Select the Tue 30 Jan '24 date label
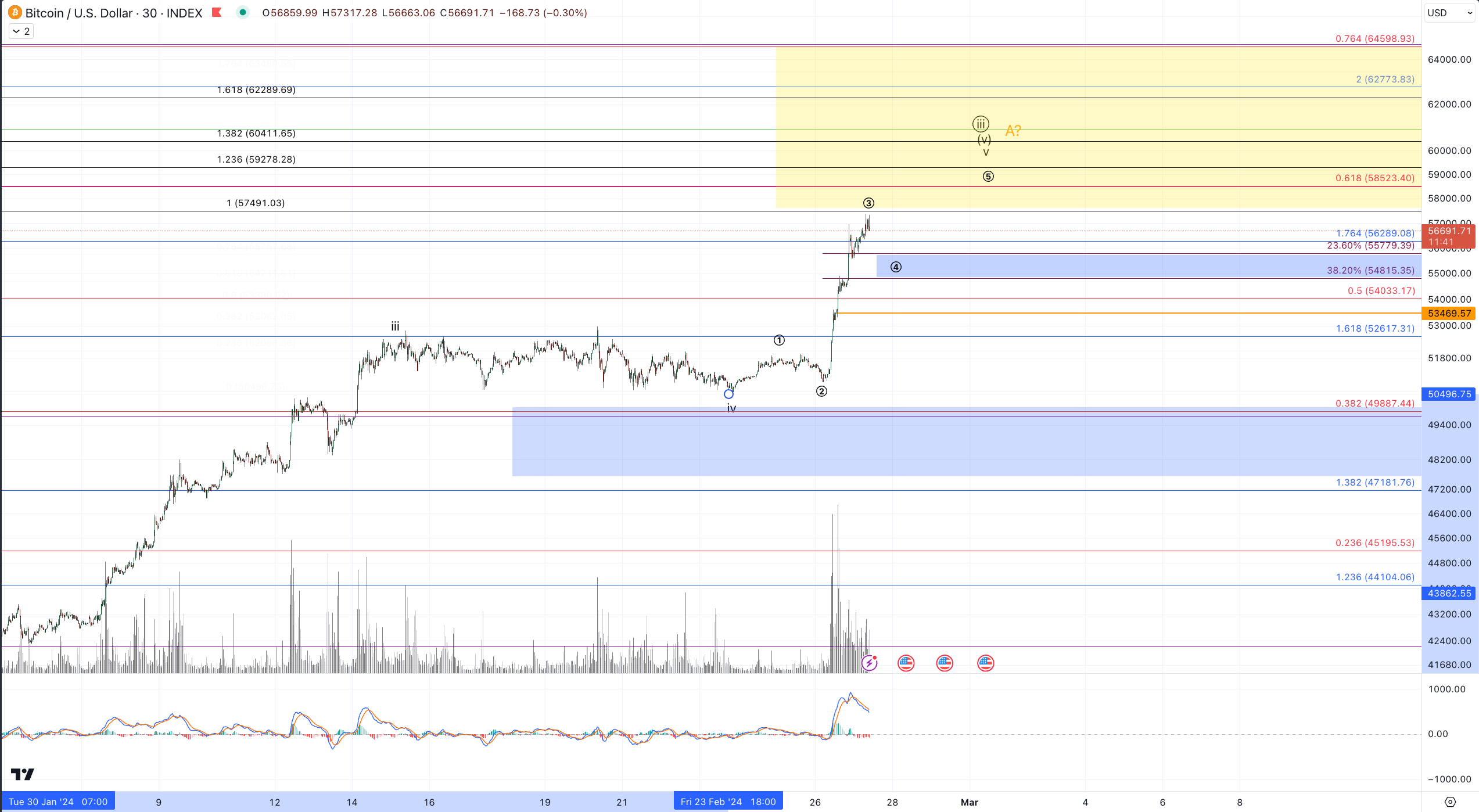 pyautogui.click(x=58, y=802)
